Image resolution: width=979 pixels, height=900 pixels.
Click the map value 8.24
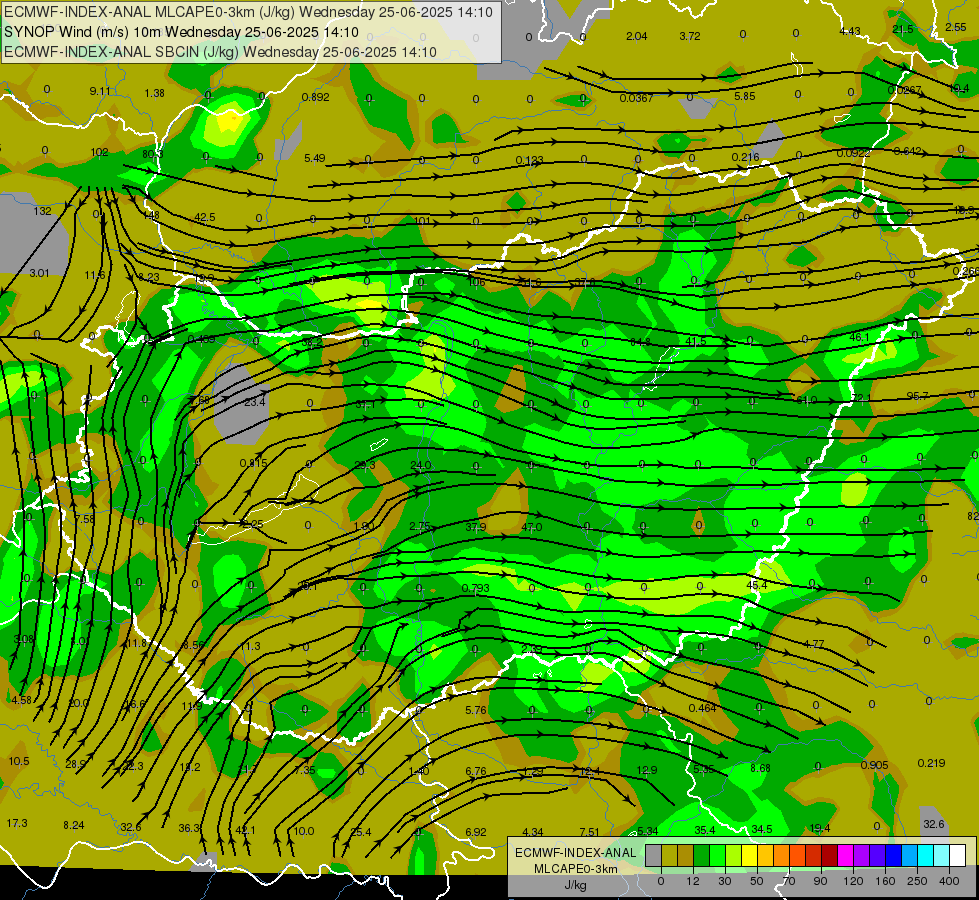coord(74,825)
